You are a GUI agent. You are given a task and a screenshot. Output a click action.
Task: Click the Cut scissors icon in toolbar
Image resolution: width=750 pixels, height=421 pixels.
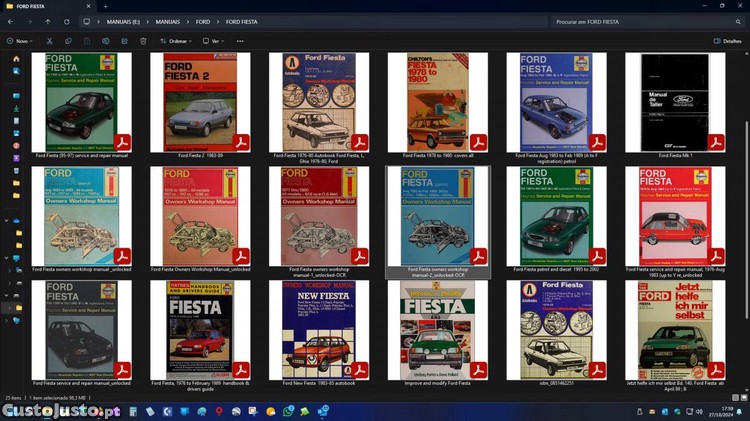48,41
